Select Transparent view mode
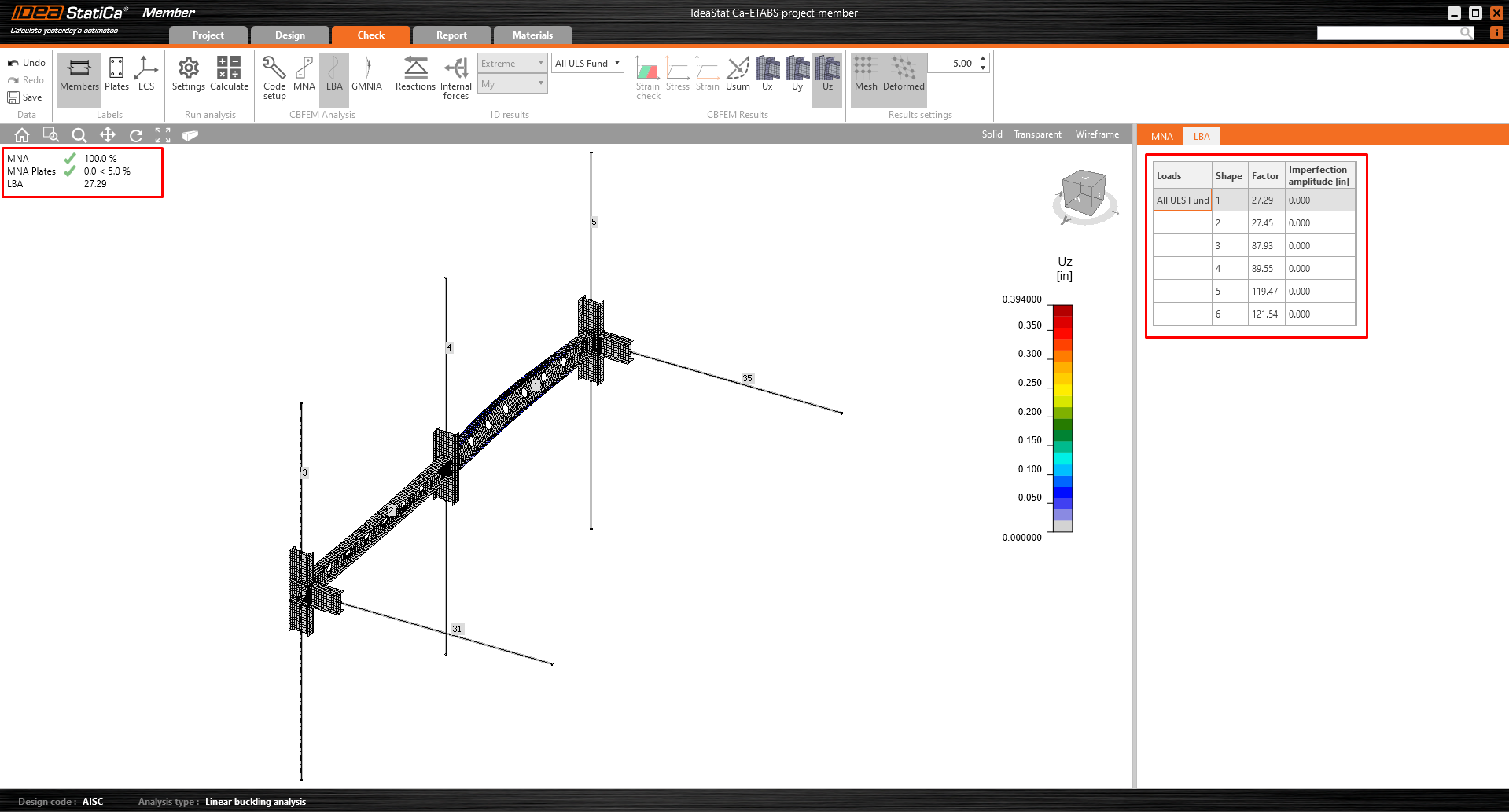1509x812 pixels. [x=1037, y=134]
